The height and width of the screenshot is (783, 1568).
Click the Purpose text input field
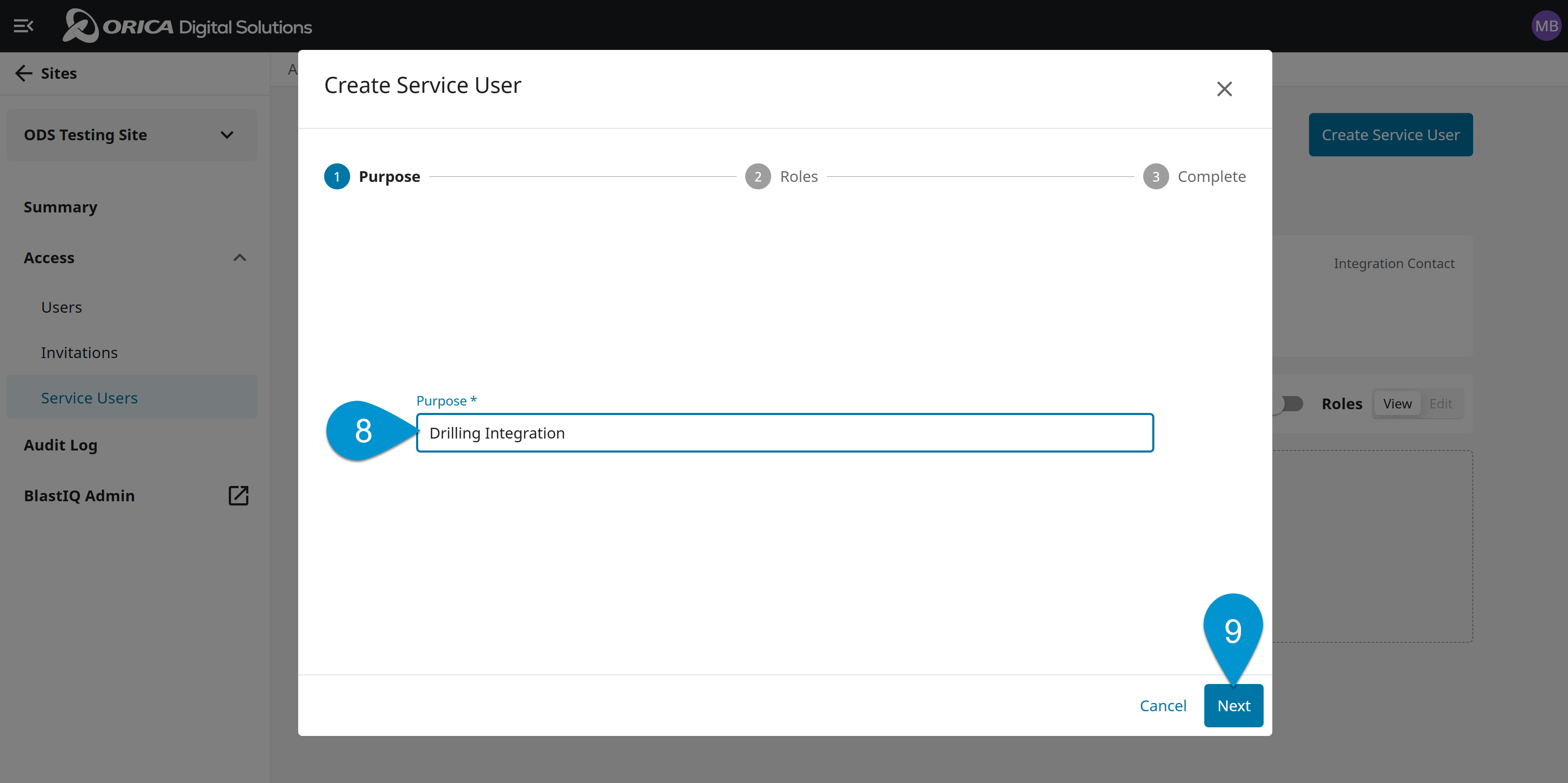click(x=784, y=433)
